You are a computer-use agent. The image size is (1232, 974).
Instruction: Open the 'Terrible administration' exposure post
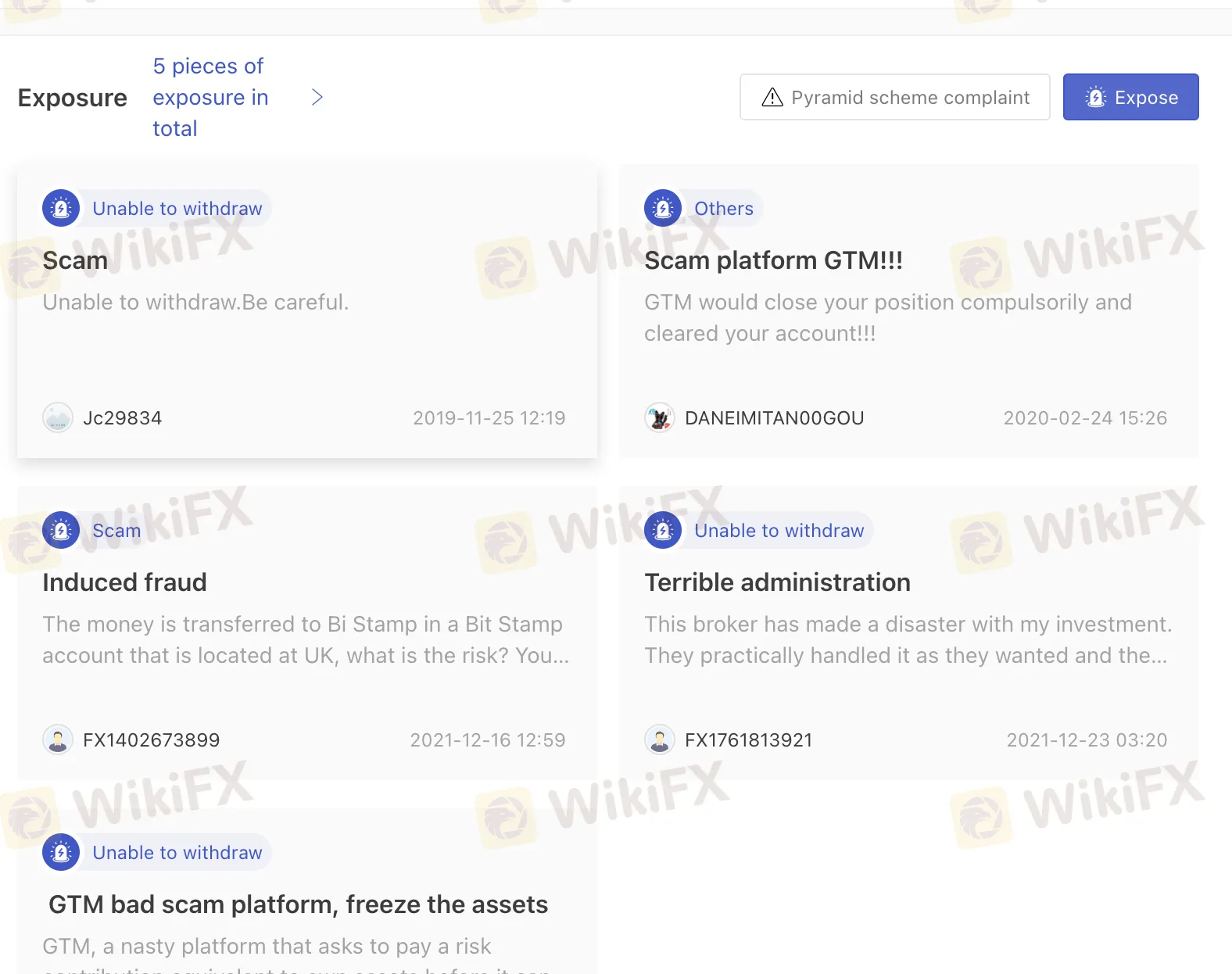[x=777, y=582]
